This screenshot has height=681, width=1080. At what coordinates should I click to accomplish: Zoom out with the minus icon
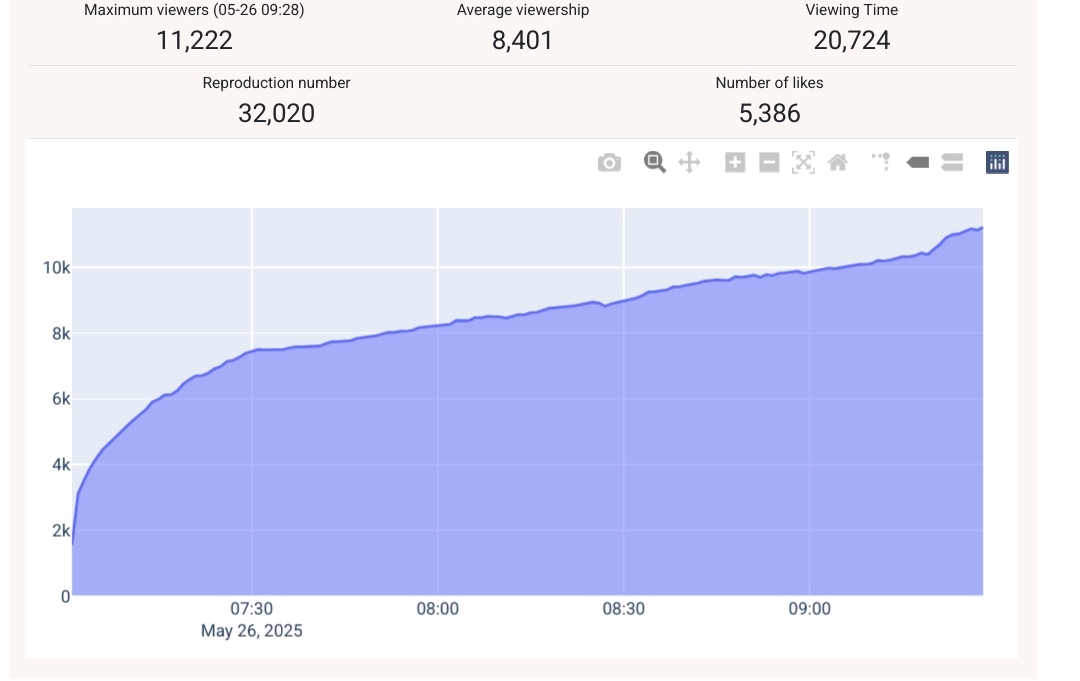coord(769,163)
